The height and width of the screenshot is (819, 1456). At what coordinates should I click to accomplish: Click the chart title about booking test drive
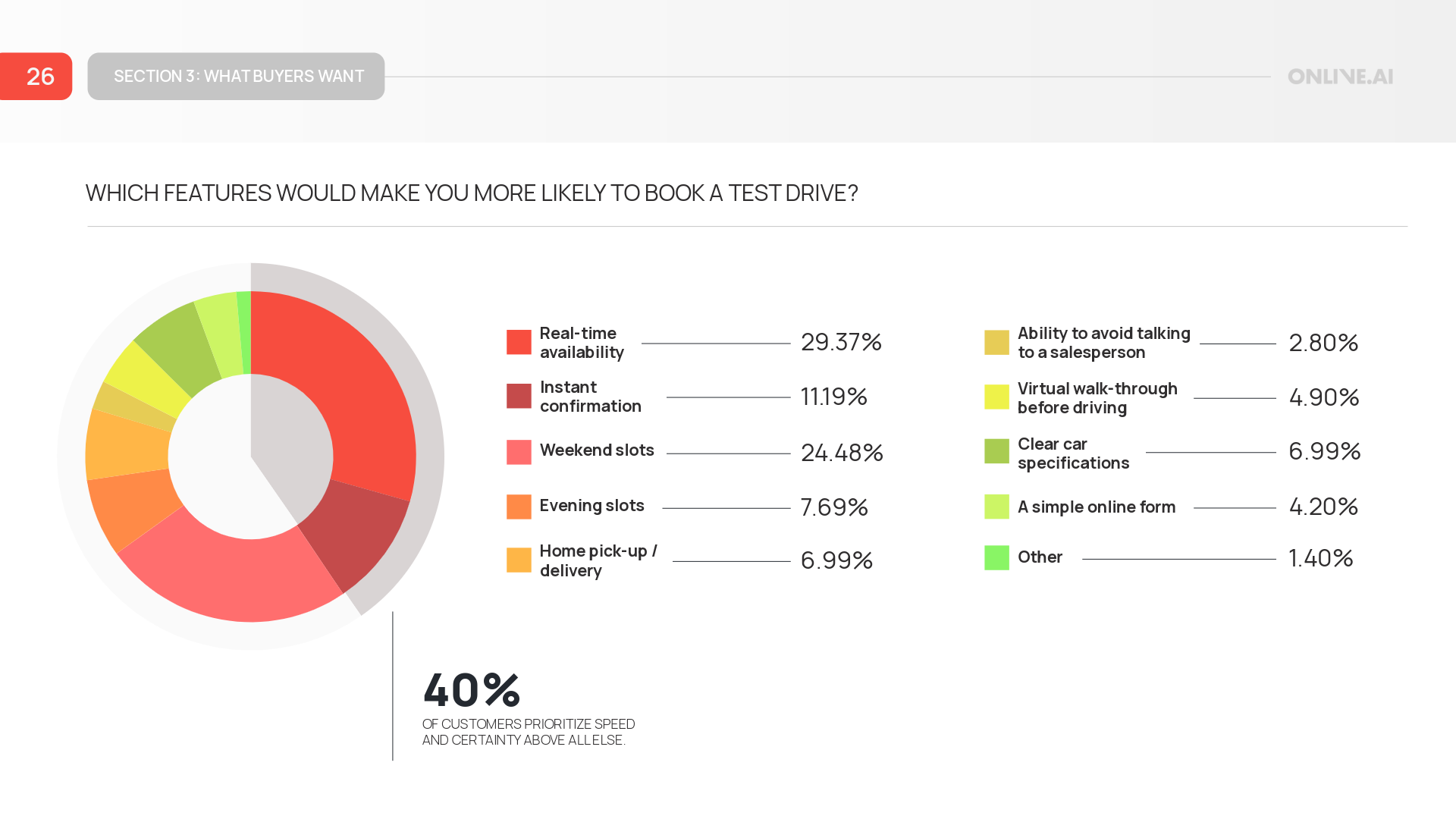coord(472,193)
